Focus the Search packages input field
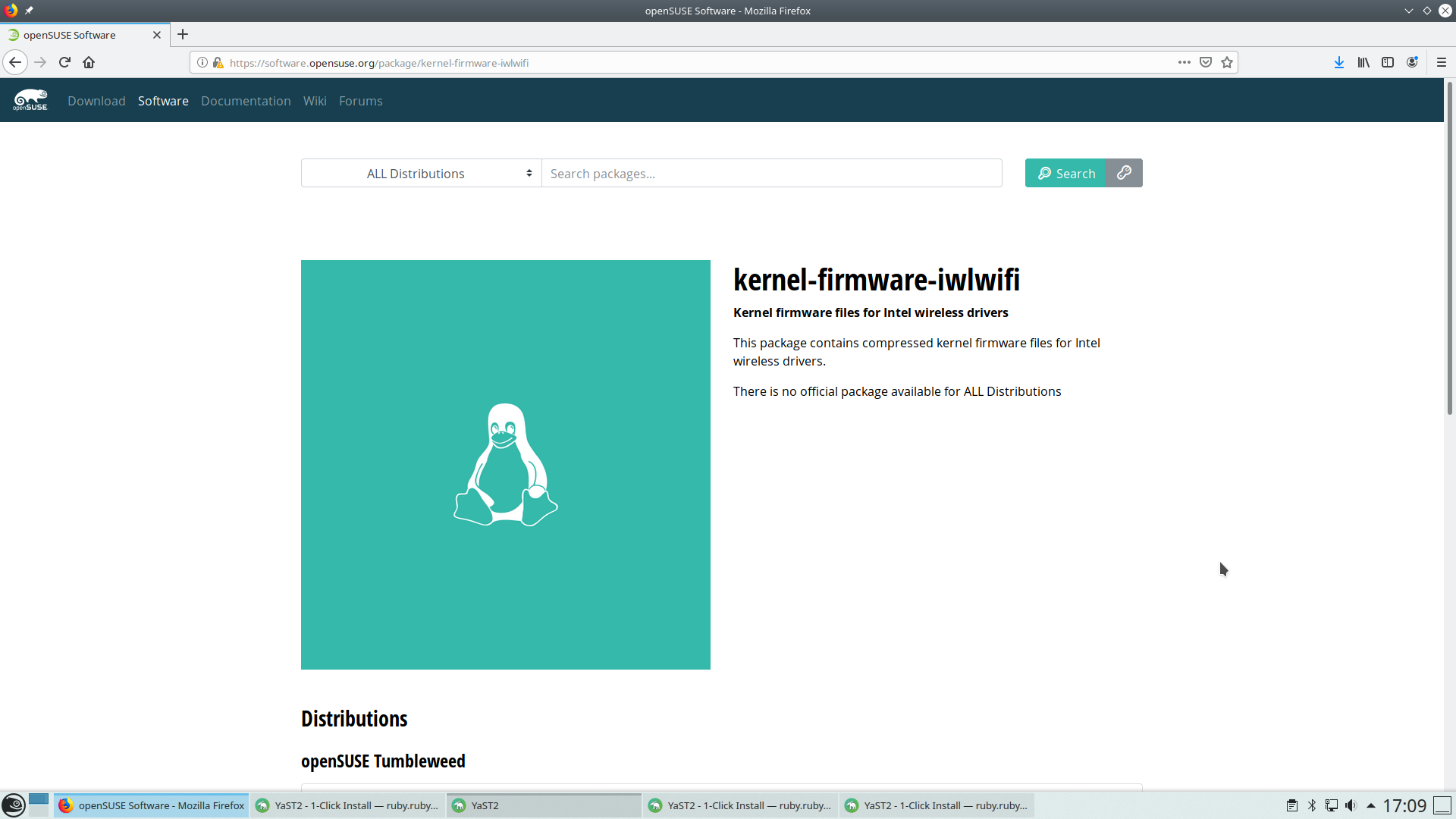This screenshot has height=819, width=1456. pyautogui.click(x=771, y=174)
